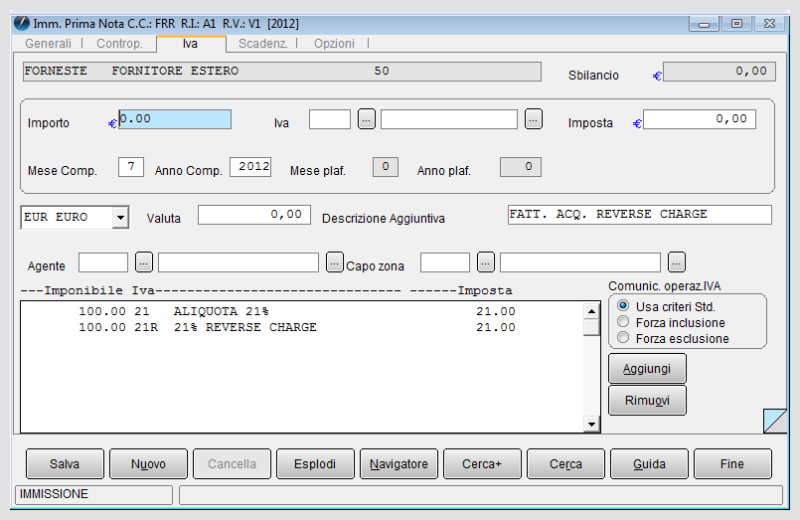The height and width of the screenshot is (520, 800).
Task: Select the Iva tab
Action: (x=190, y=44)
